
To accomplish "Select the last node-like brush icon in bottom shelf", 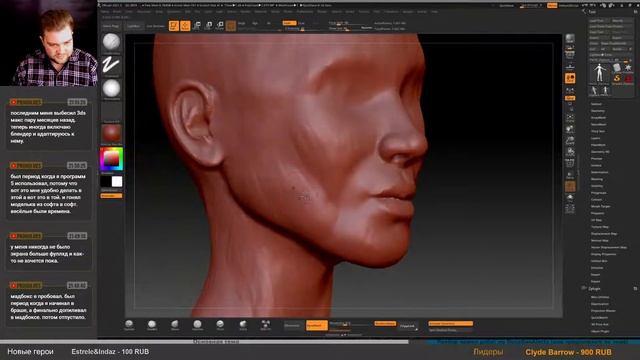I will (265, 324).
